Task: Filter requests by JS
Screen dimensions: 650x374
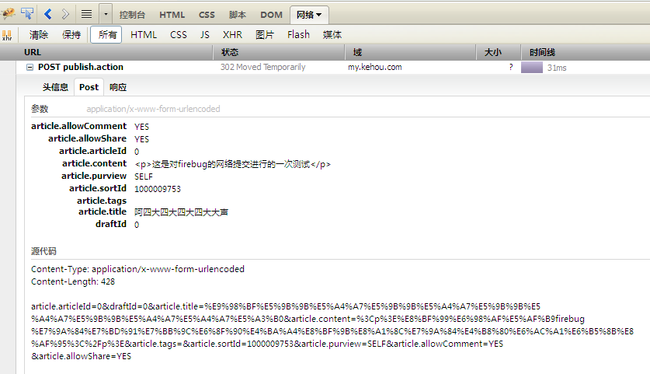Action: coord(205,35)
